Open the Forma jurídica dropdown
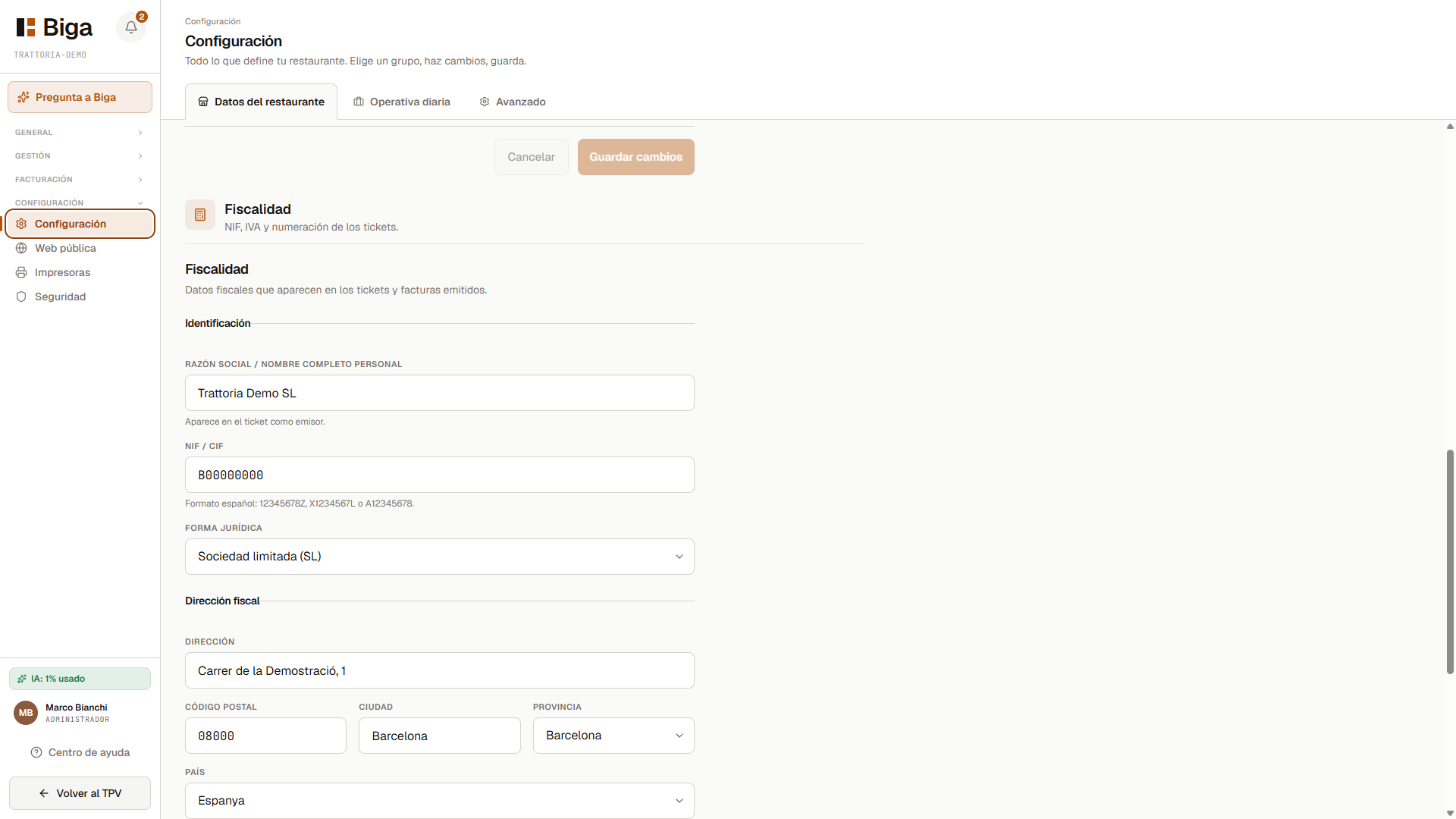This screenshot has height=819, width=1456. pyautogui.click(x=440, y=557)
